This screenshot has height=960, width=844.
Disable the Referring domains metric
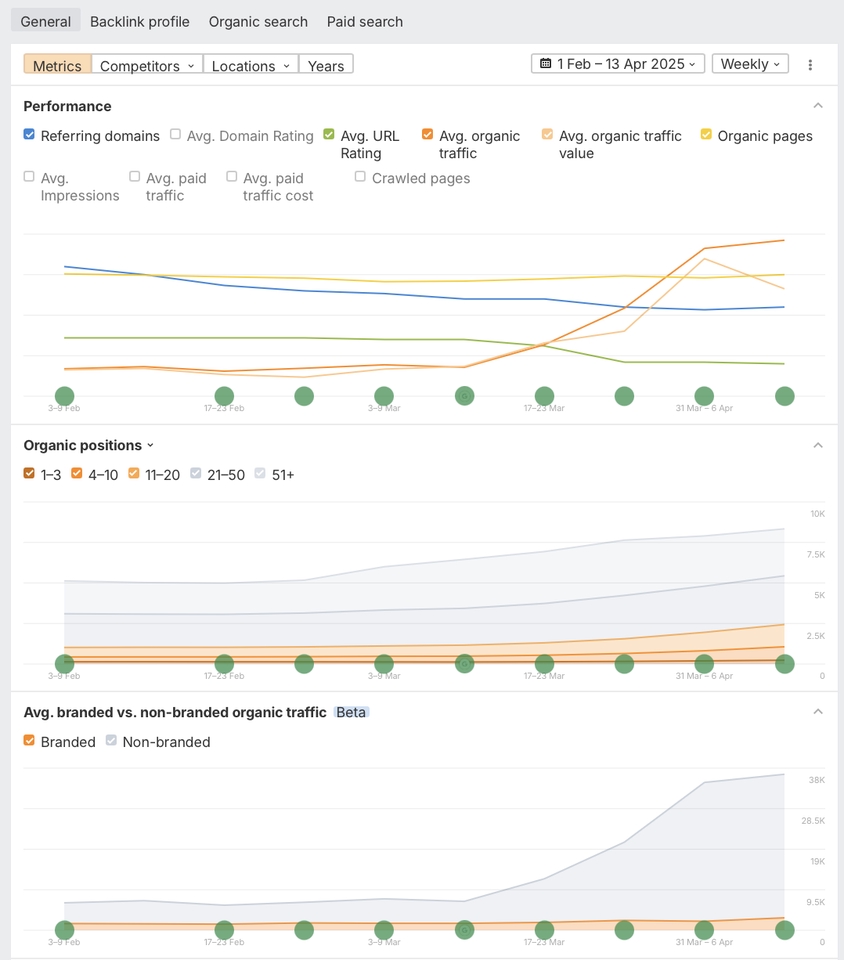coord(29,135)
